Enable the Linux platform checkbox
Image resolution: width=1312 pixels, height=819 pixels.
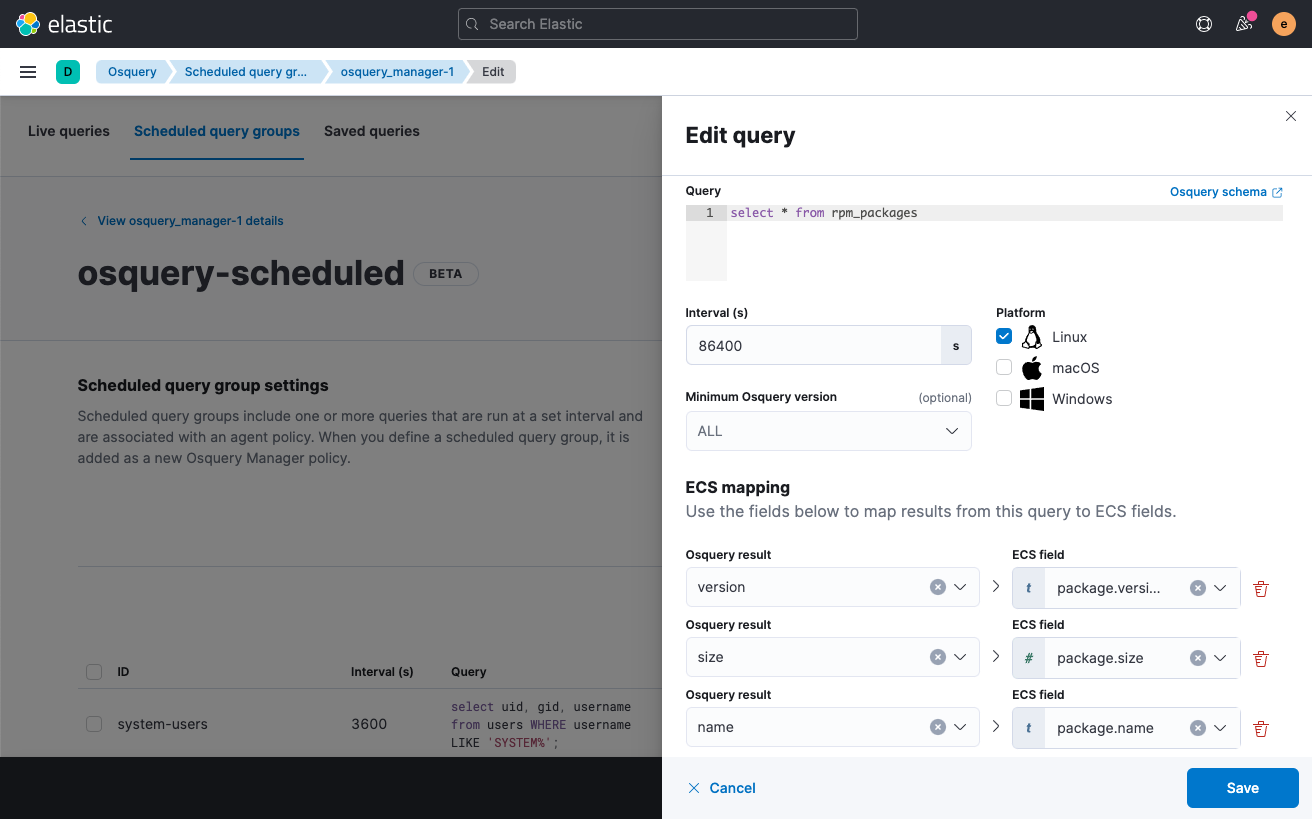pyautogui.click(x=1004, y=337)
